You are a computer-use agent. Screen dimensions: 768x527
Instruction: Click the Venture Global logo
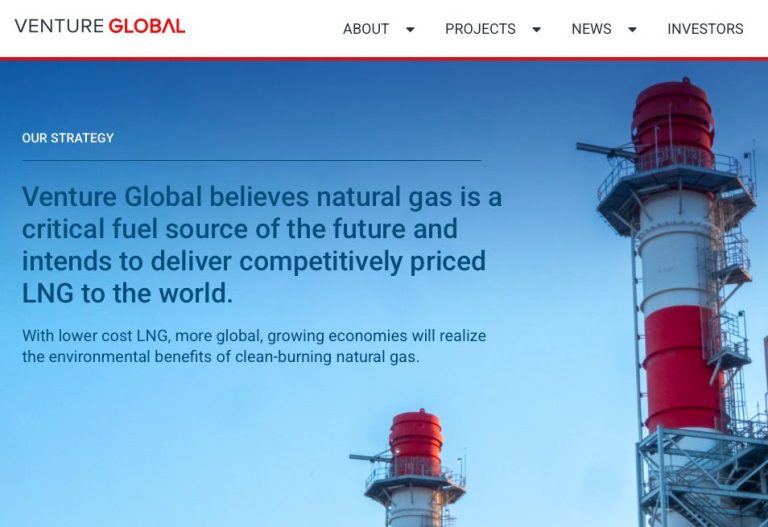[x=100, y=25]
